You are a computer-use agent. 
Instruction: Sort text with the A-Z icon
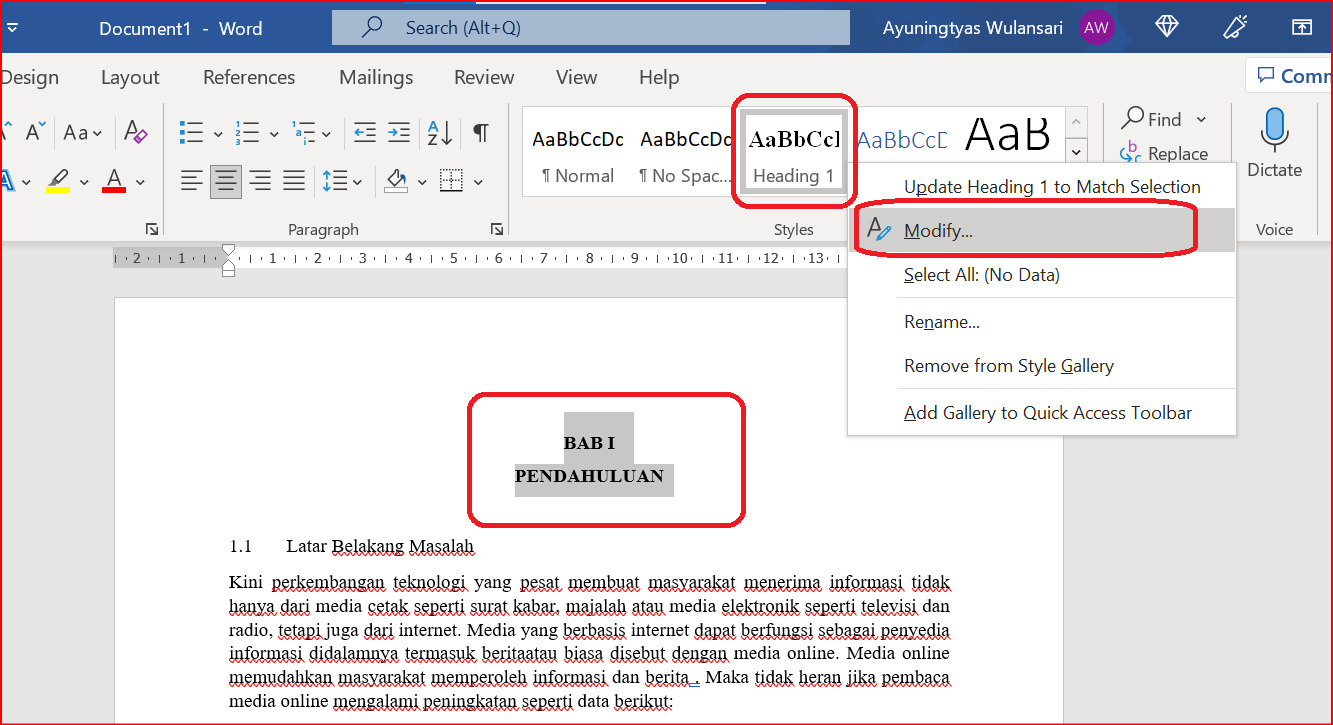coord(440,132)
